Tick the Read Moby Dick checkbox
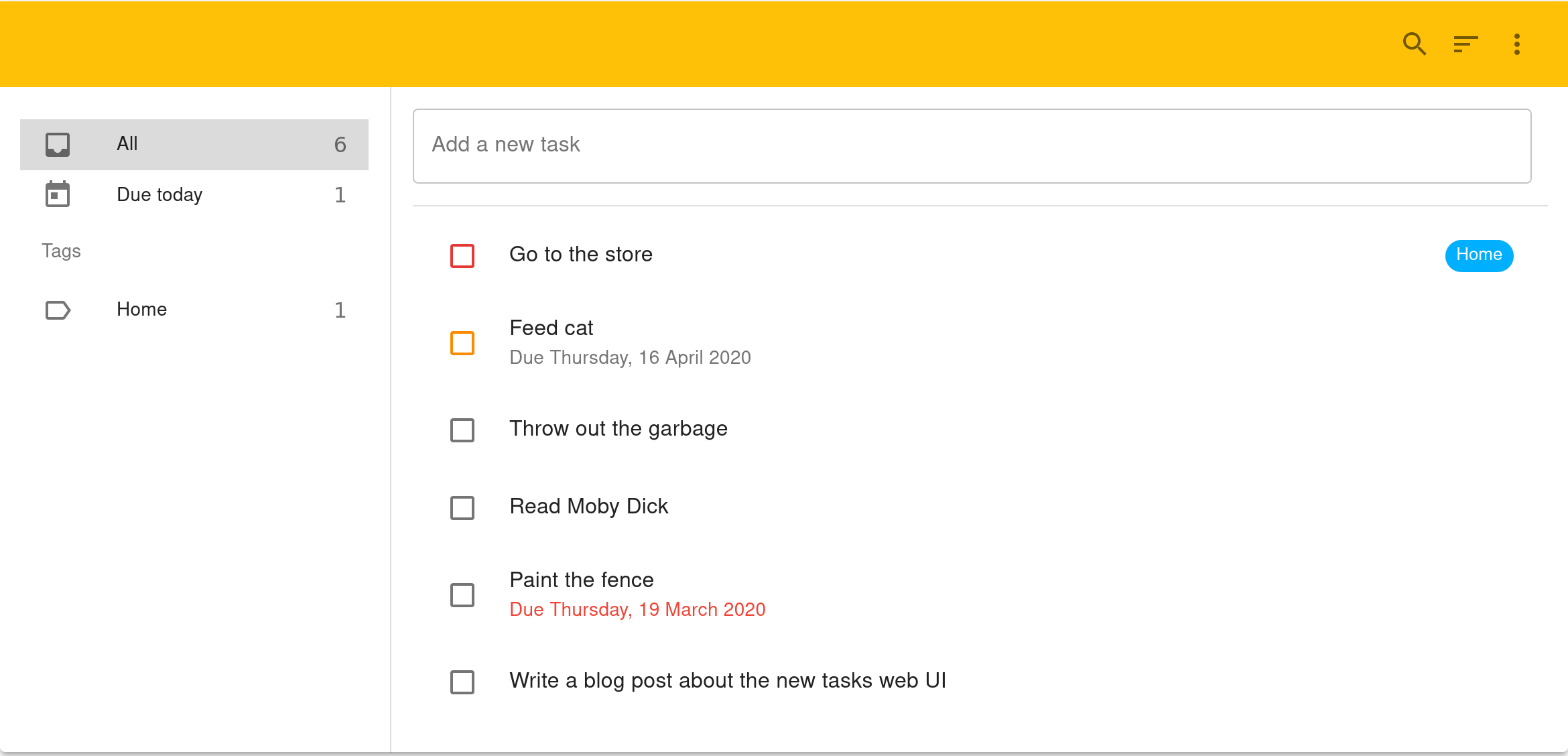 (x=462, y=507)
